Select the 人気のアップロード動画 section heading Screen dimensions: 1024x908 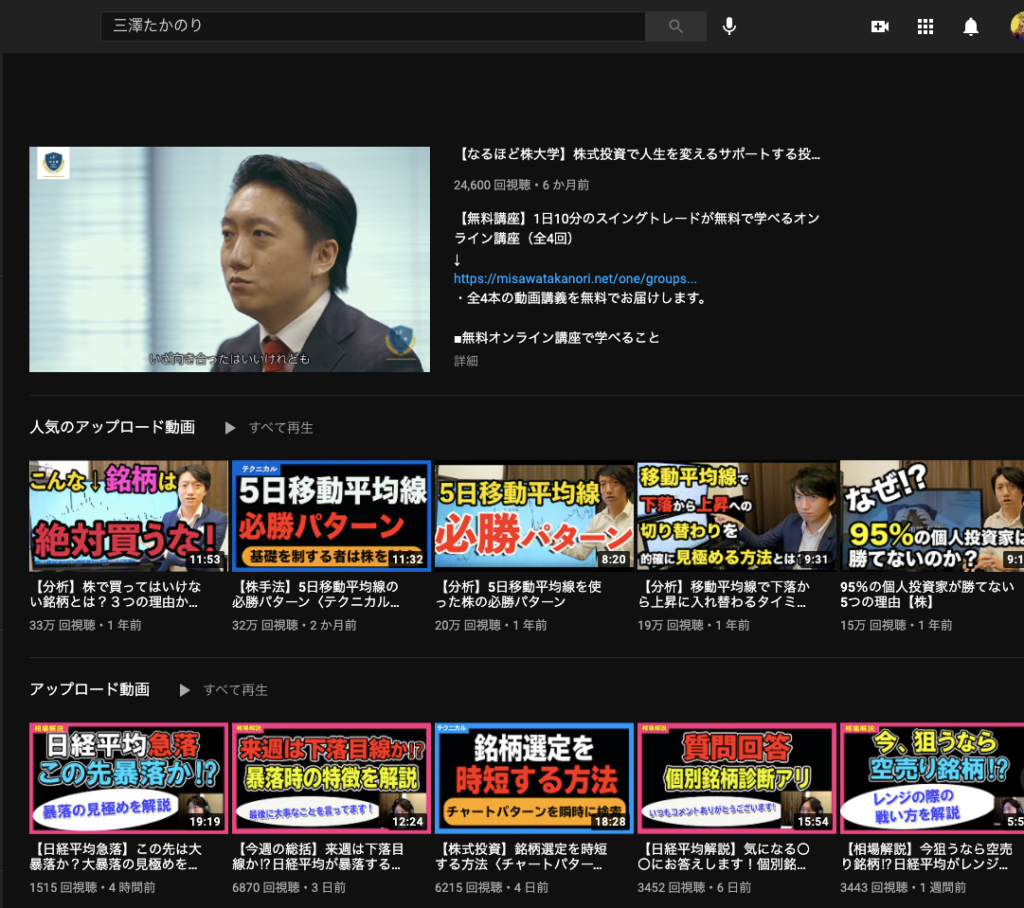point(112,428)
